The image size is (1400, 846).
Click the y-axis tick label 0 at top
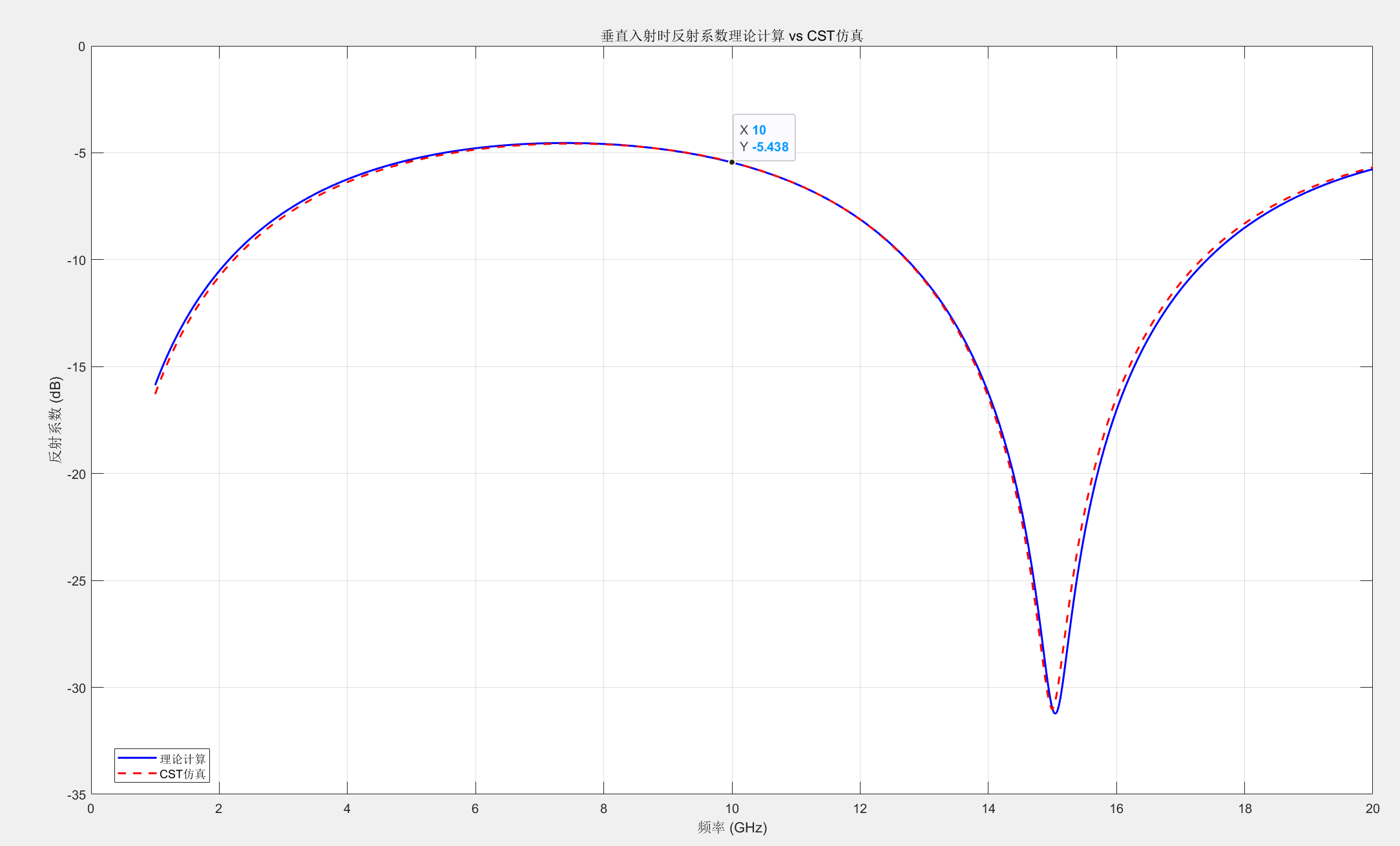click(81, 47)
